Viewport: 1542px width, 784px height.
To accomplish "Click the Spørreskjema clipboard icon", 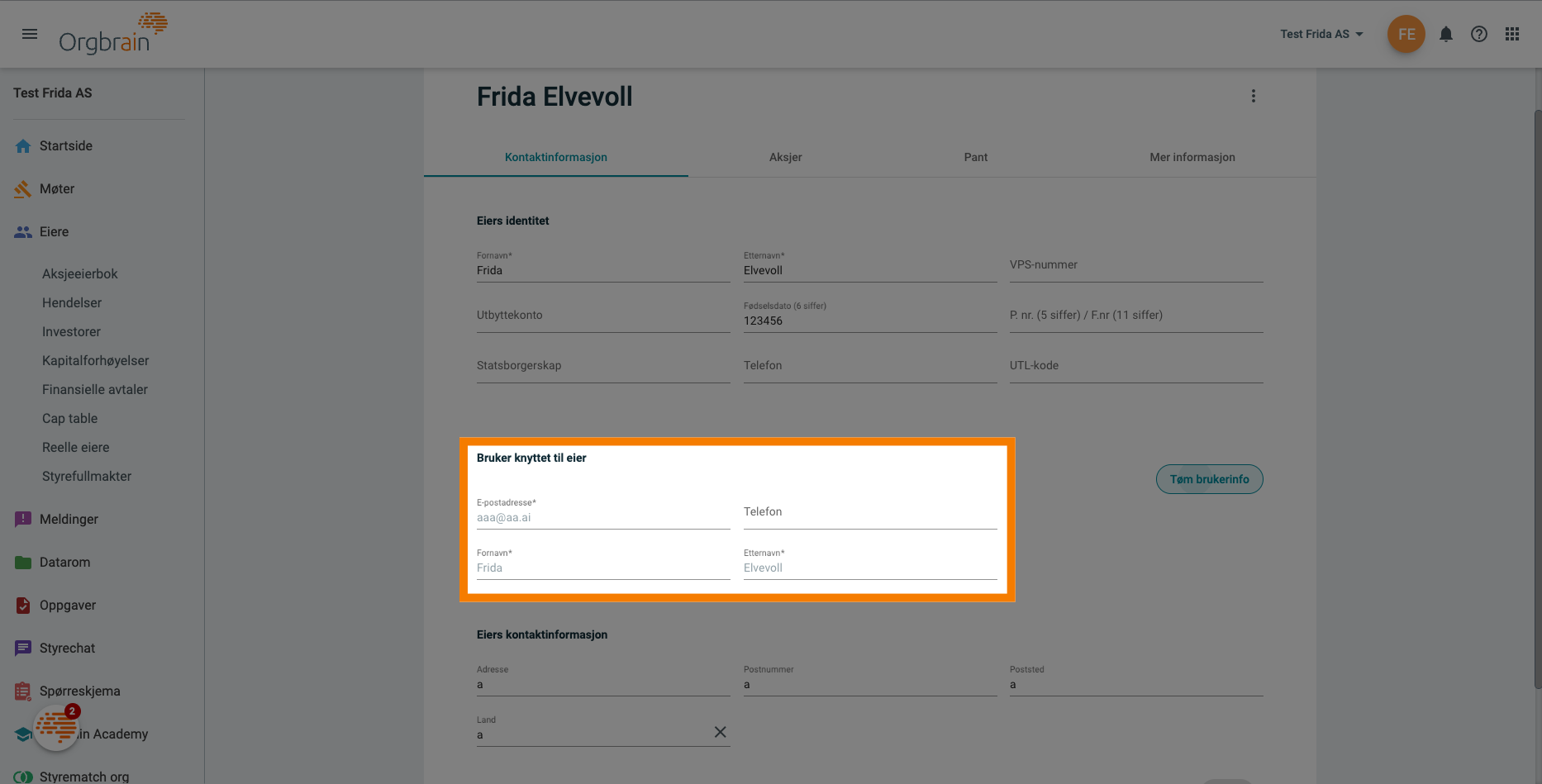I will pos(23,691).
